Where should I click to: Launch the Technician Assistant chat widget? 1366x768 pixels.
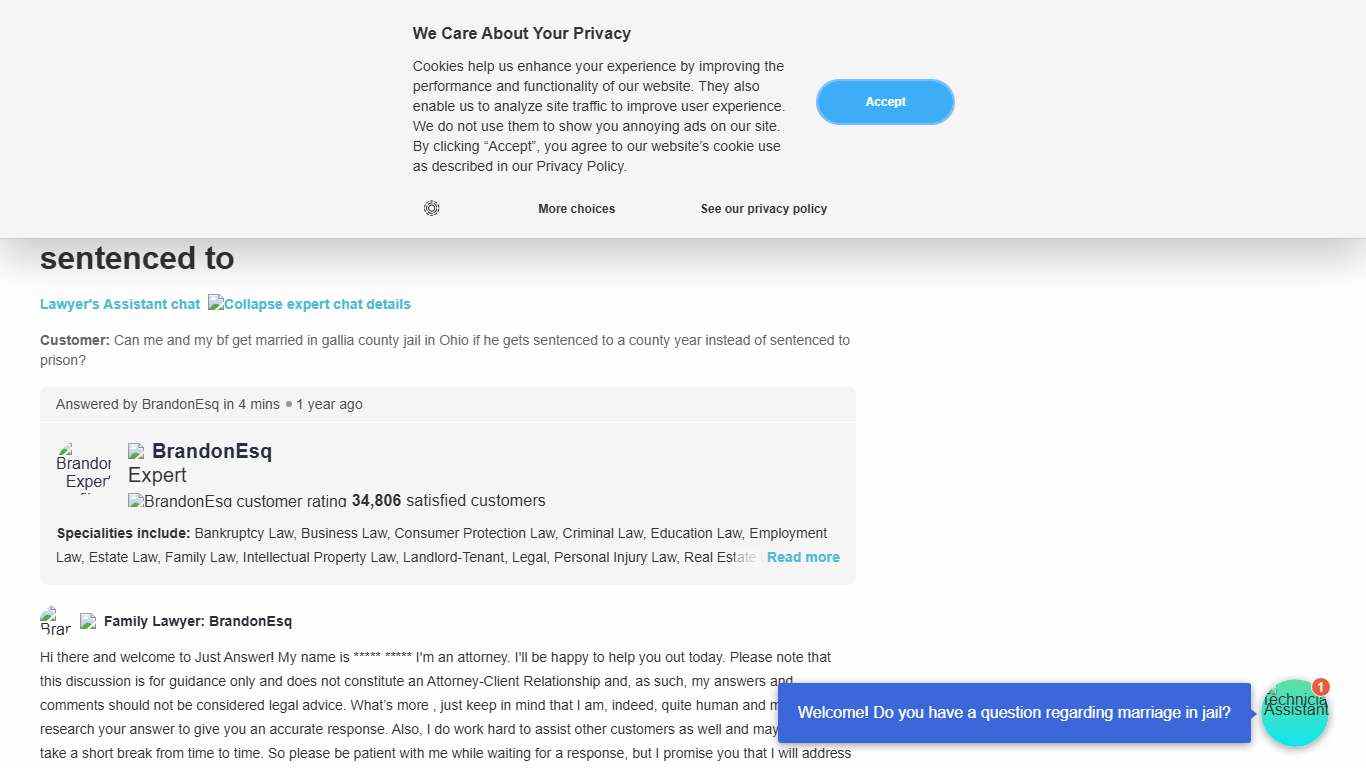1294,714
